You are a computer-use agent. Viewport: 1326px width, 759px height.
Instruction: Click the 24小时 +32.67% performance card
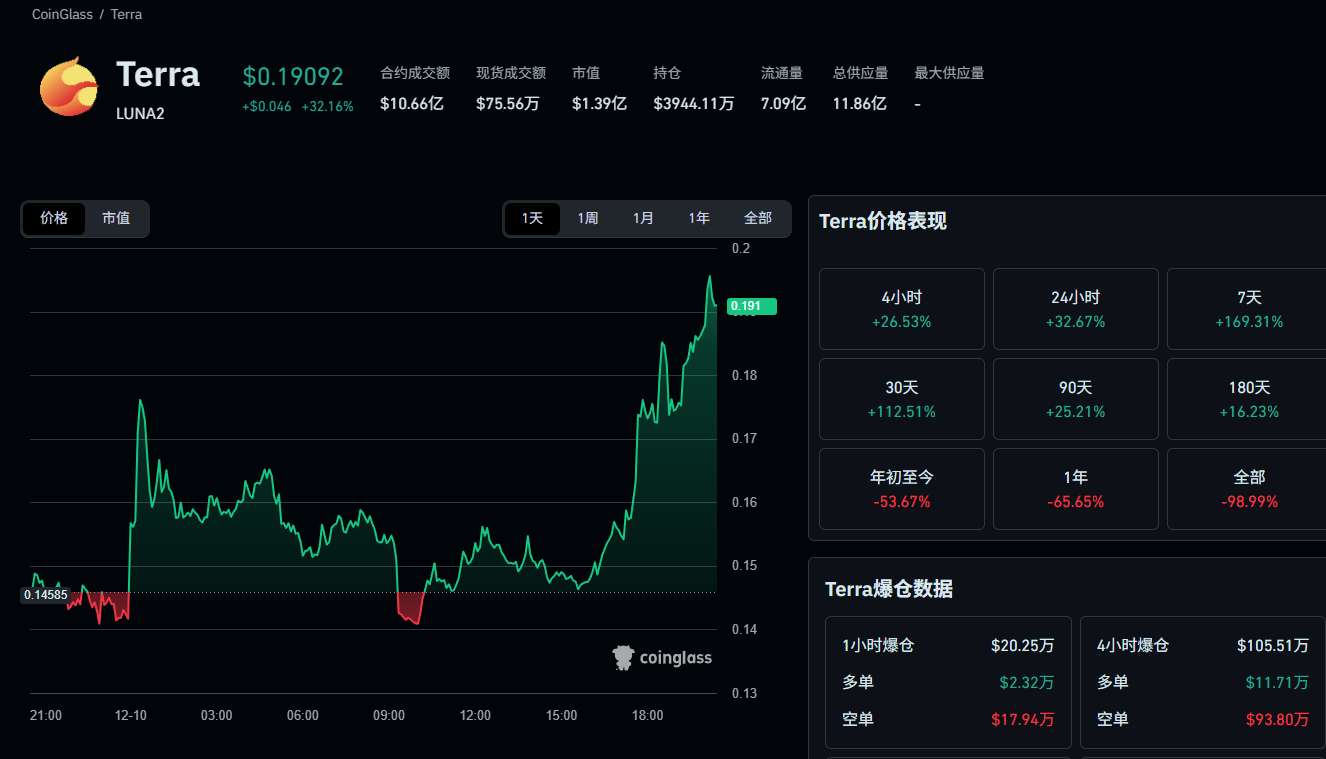point(1075,308)
